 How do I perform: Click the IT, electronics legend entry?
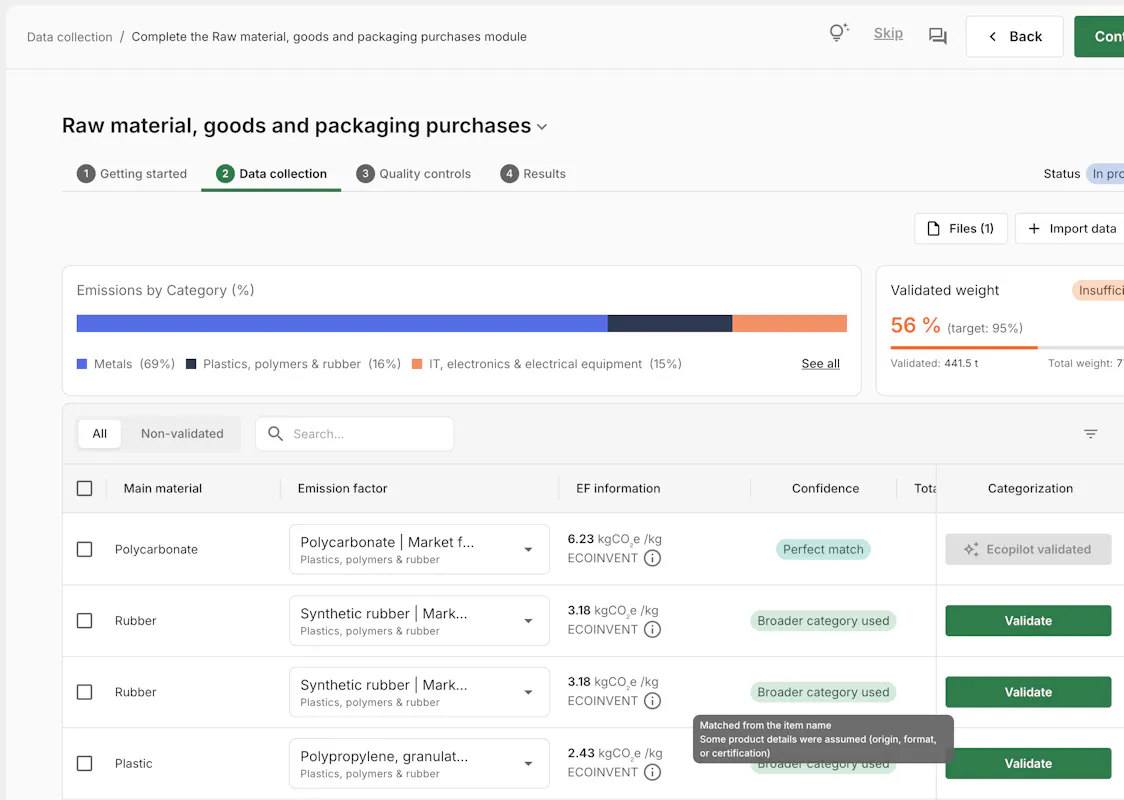547,363
